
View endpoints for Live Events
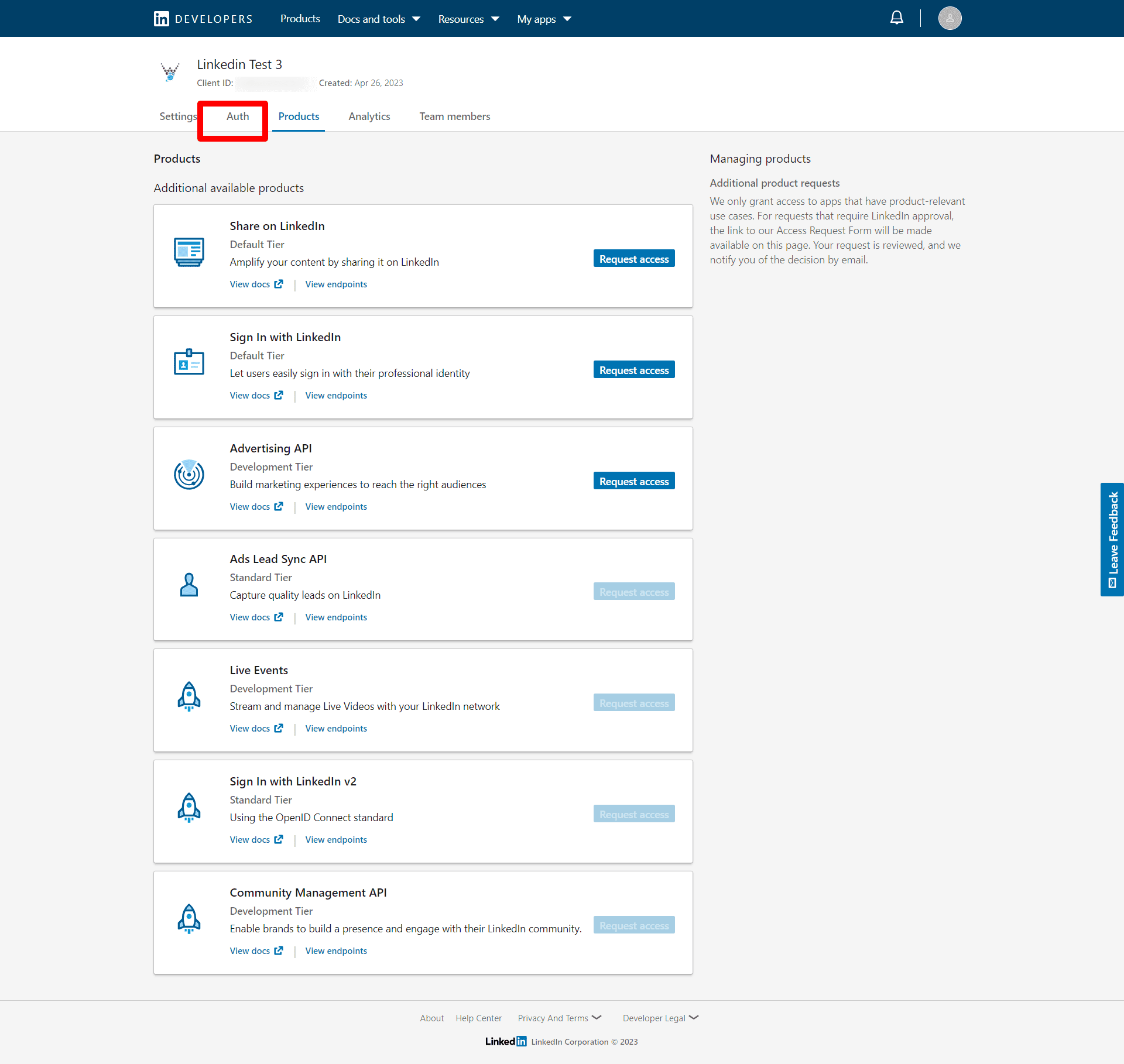[336, 728]
